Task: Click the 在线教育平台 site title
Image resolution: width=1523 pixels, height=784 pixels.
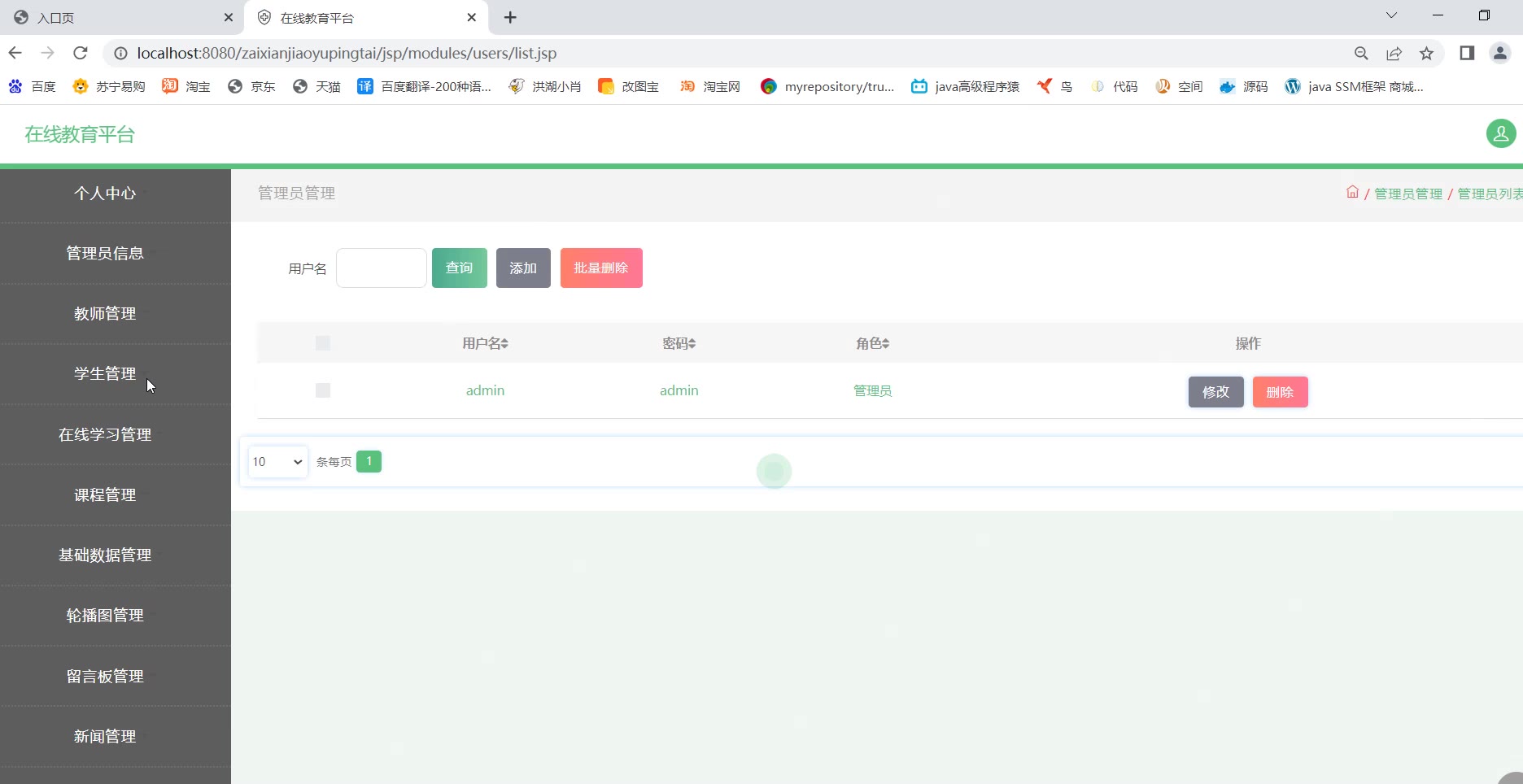Action: (x=80, y=134)
